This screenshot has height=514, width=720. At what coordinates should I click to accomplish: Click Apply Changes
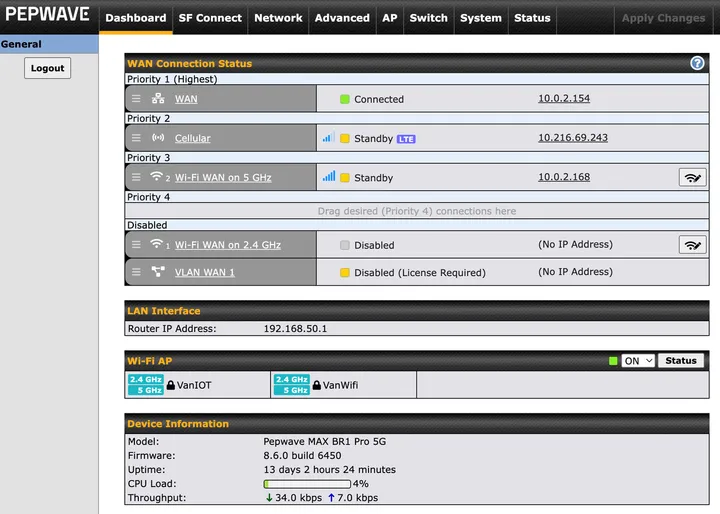pyautogui.click(x=664, y=18)
